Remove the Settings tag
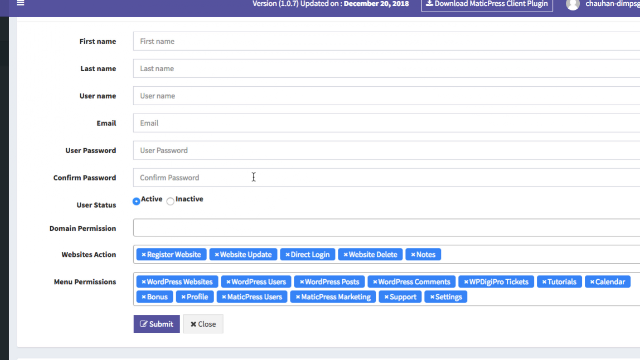Image resolution: width=640 pixels, height=360 pixels. tap(432, 297)
